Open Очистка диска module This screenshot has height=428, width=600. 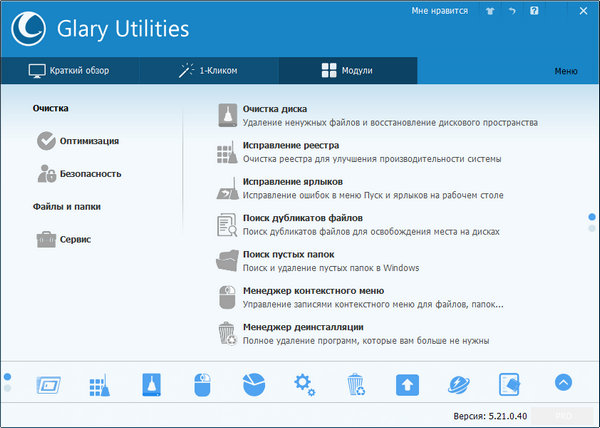point(275,109)
